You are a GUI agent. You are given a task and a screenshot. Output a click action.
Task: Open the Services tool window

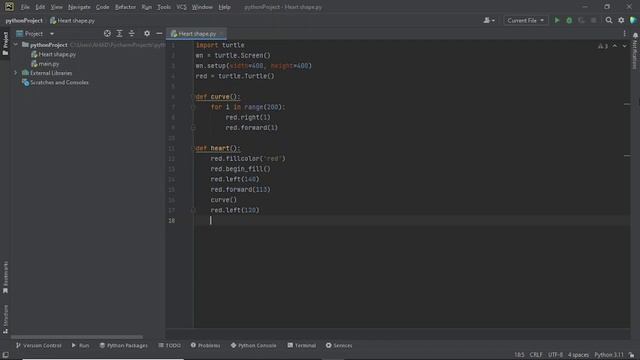tap(339, 345)
